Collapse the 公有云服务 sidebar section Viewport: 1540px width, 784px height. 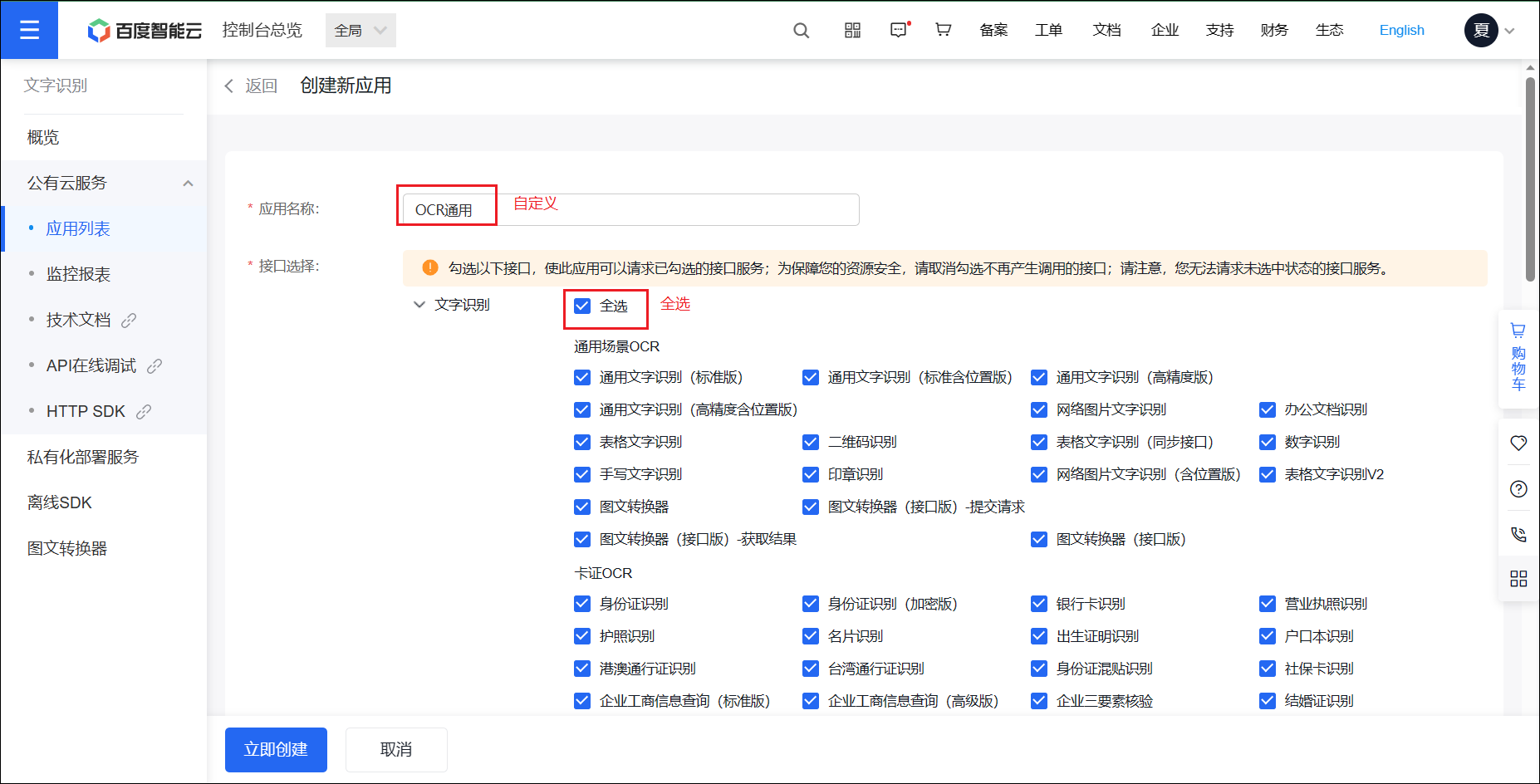tap(188, 184)
